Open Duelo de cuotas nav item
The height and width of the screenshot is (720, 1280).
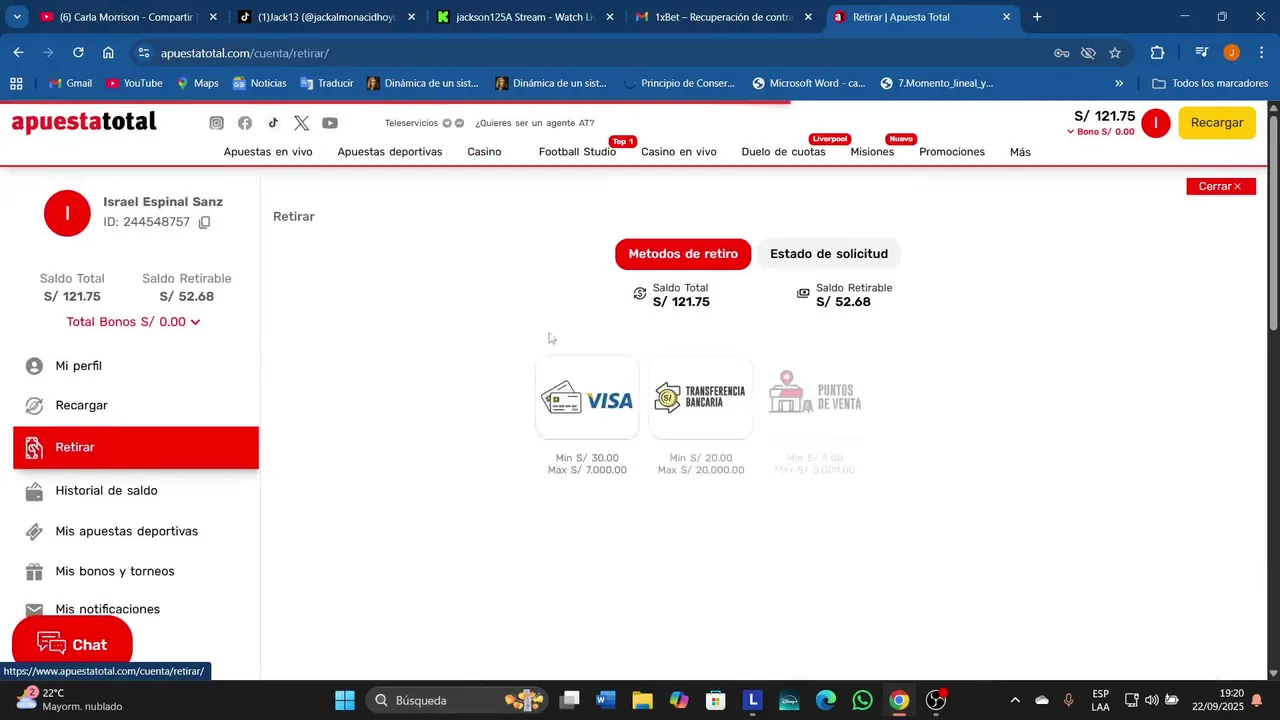click(x=783, y=152)
